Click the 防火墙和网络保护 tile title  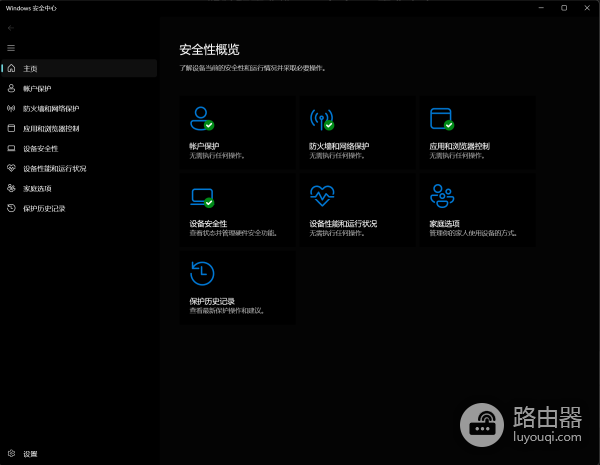339,146
